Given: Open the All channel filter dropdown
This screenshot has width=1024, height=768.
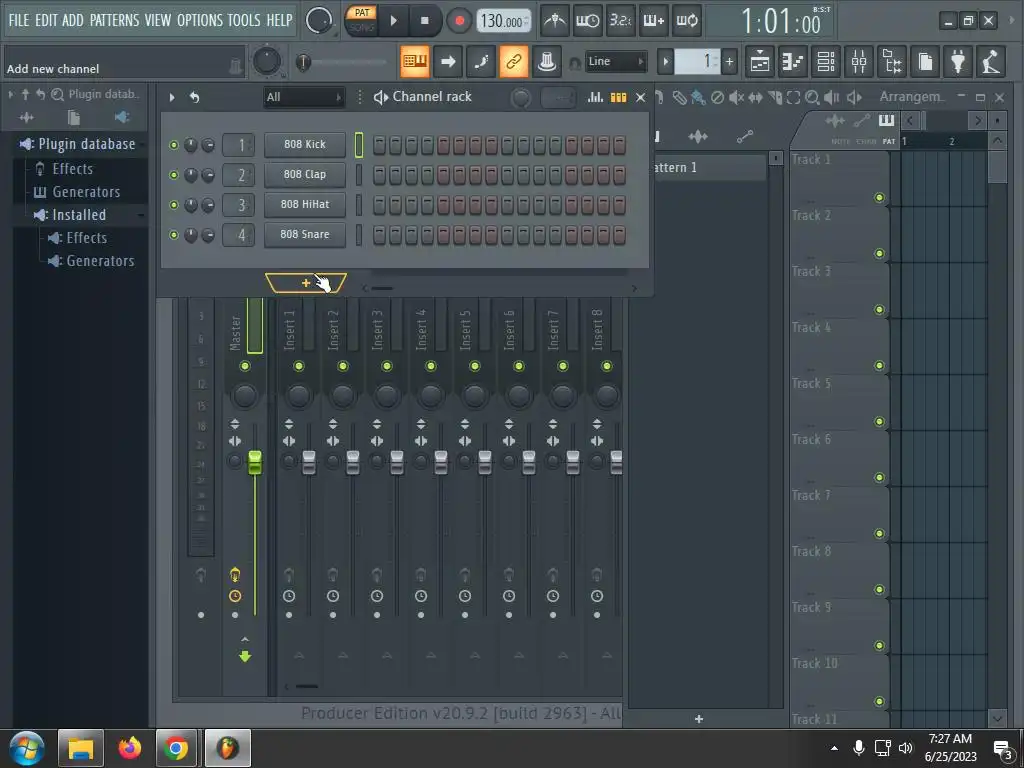Looking at the screenshot, I should click(x=304, y=97).
